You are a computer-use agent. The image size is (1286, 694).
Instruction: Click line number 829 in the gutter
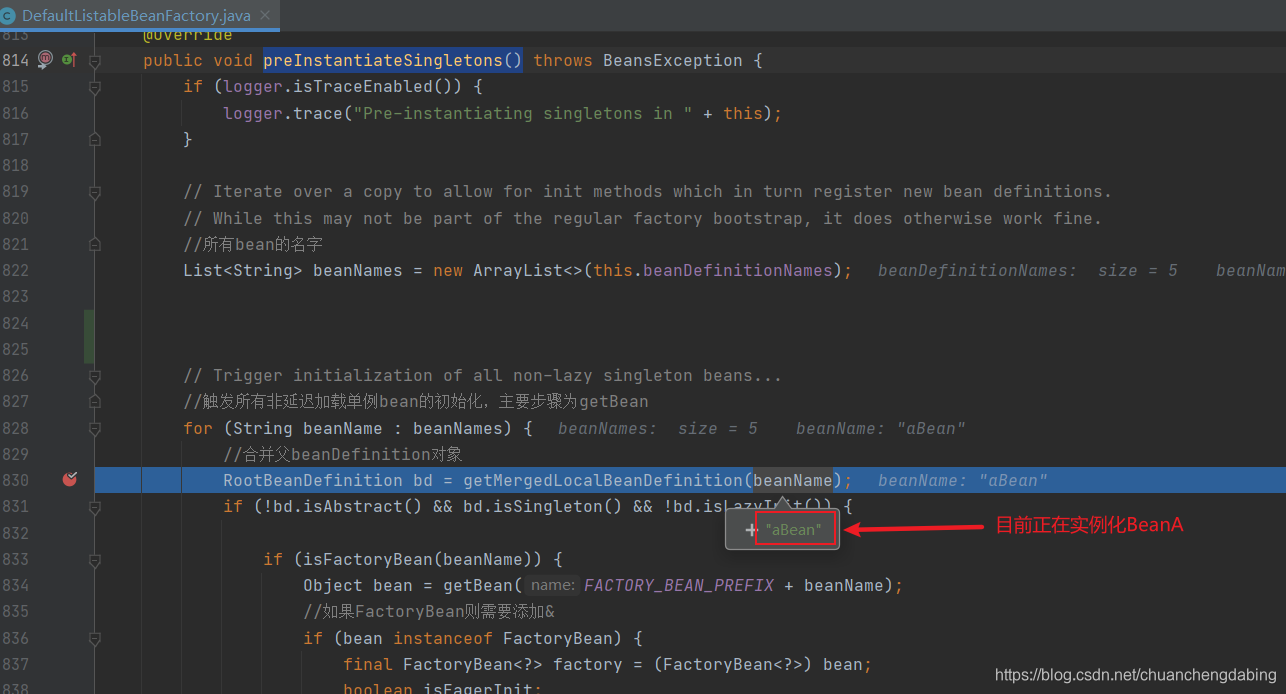pos(15,454)
